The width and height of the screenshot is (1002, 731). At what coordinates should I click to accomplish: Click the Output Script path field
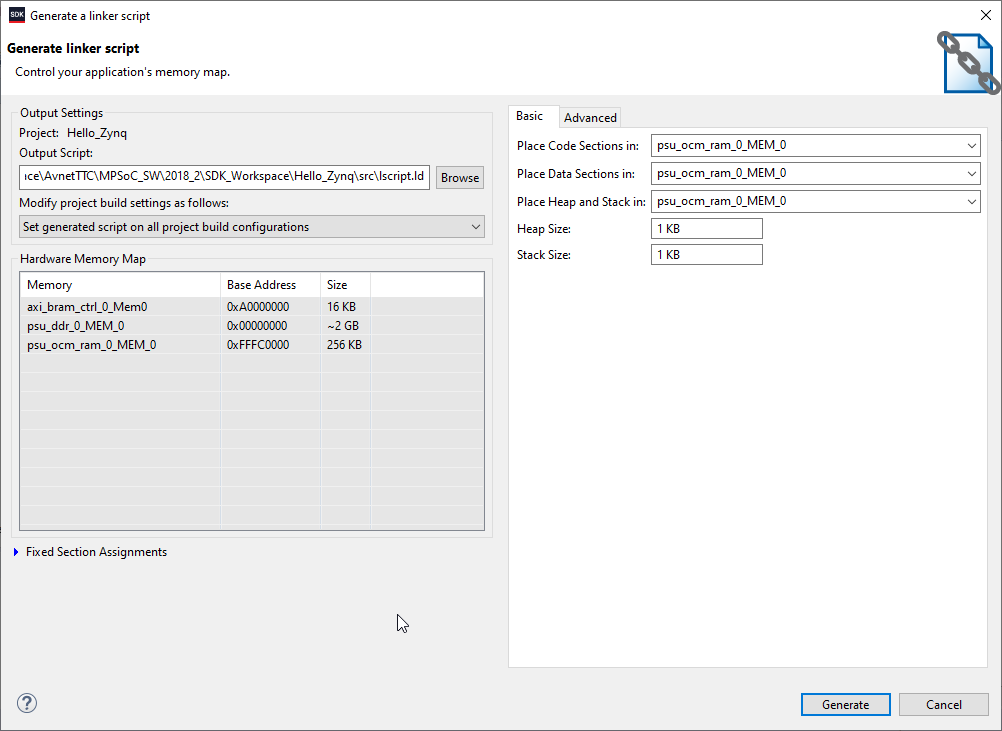[225, 178]
